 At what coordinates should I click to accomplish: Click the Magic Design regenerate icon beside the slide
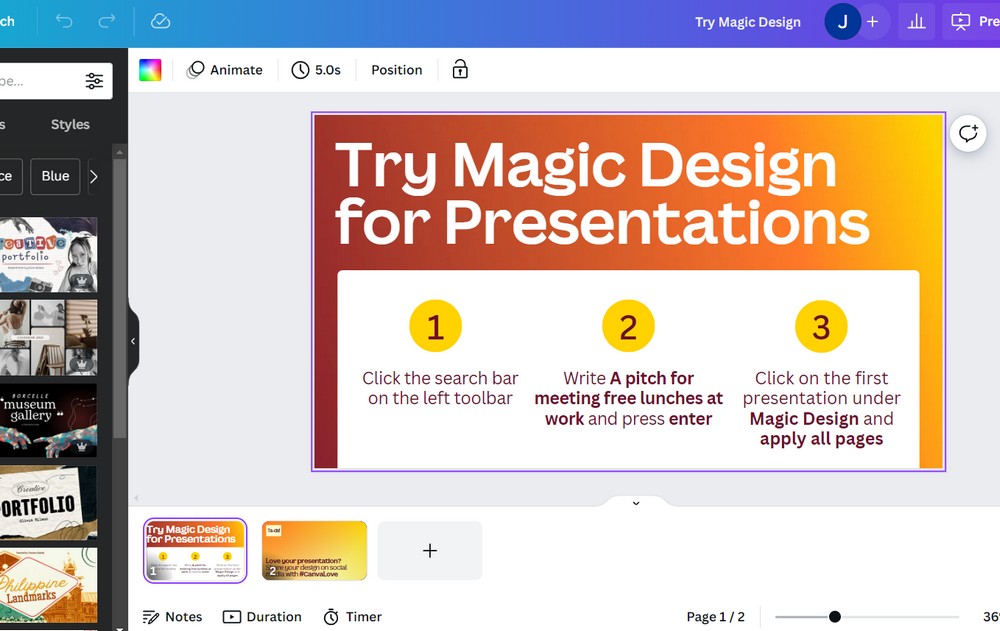[x=967, y=133]
